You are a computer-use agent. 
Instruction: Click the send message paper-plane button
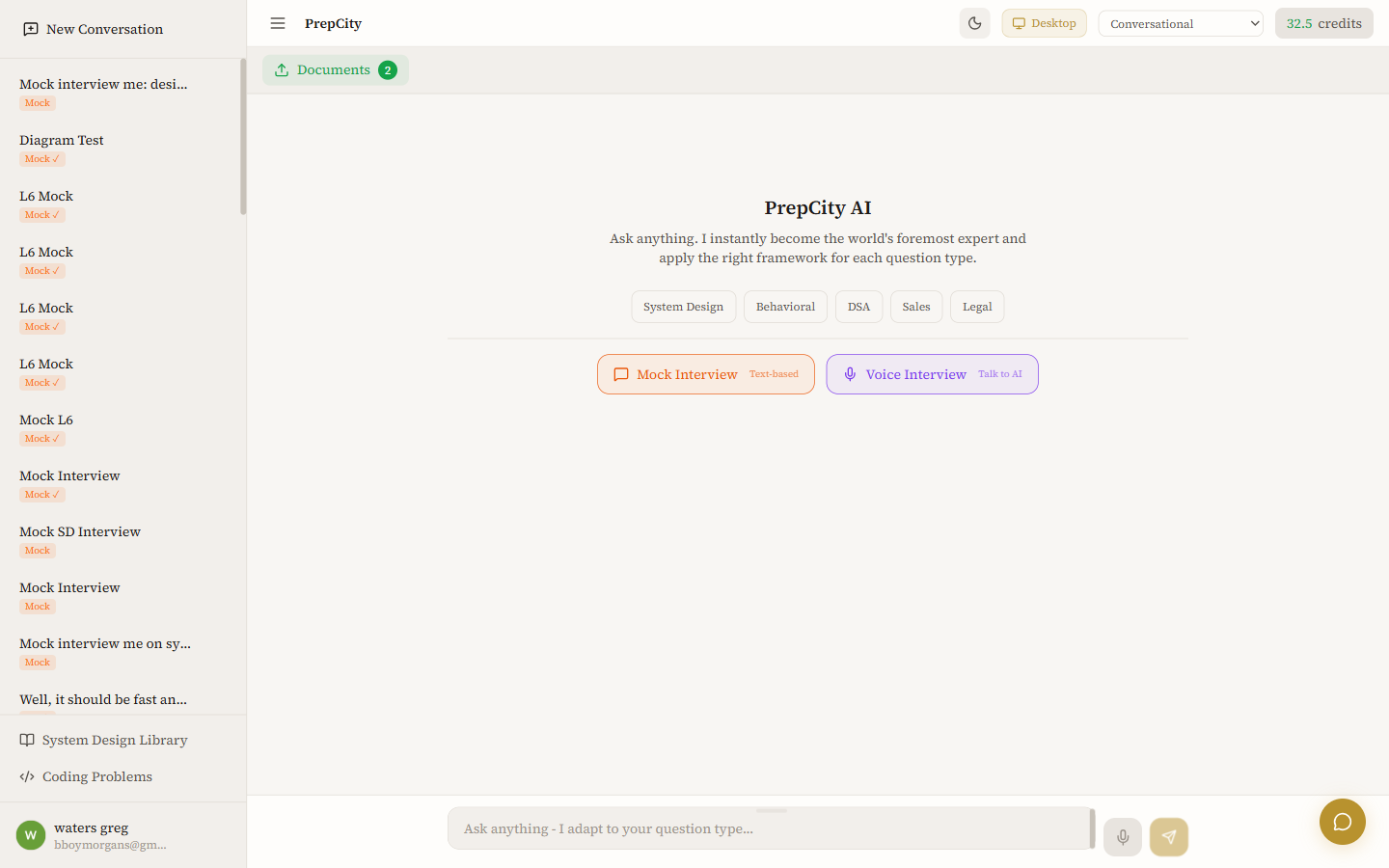click(x=1169, y=837)
